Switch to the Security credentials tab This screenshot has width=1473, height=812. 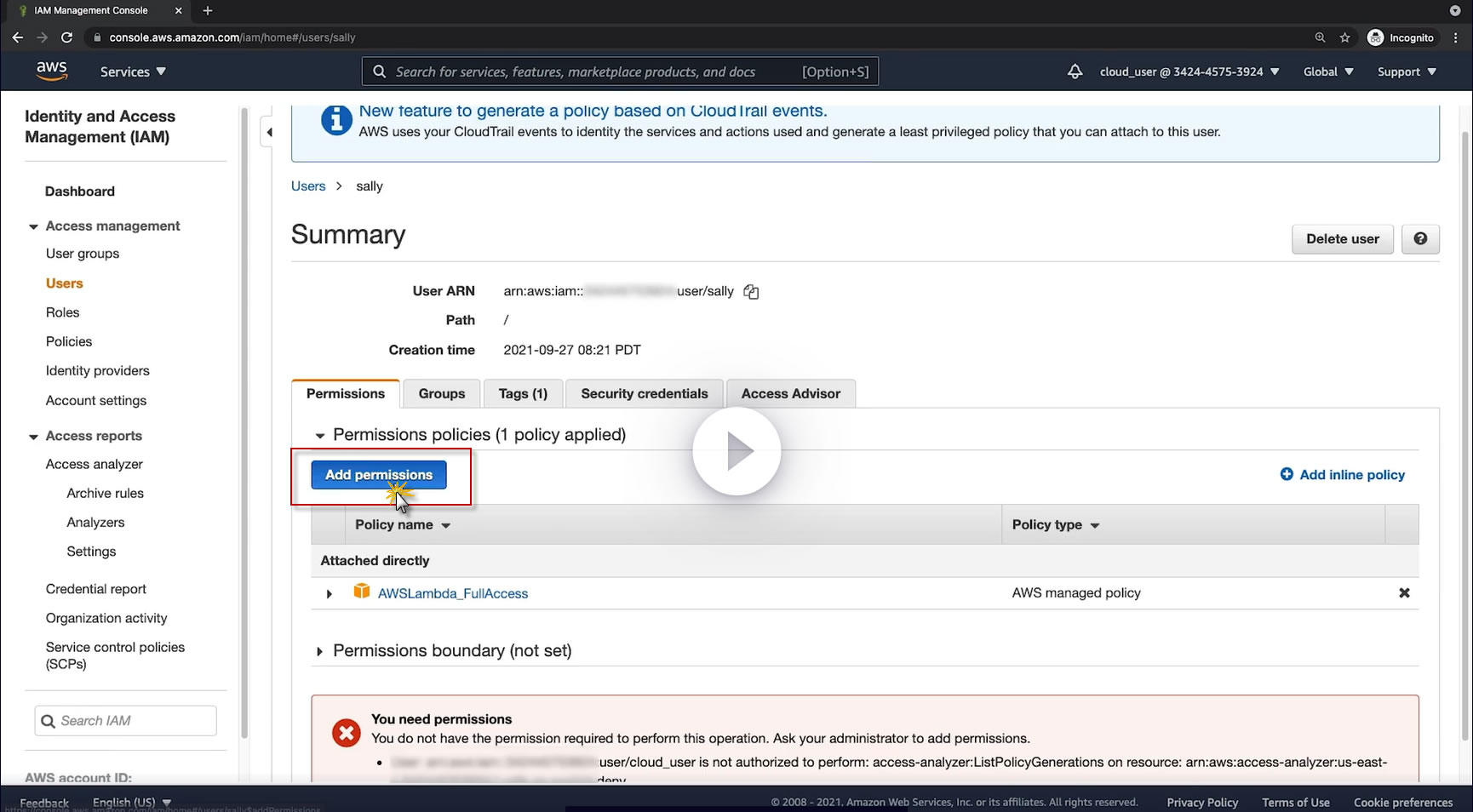tap(644, 394)
